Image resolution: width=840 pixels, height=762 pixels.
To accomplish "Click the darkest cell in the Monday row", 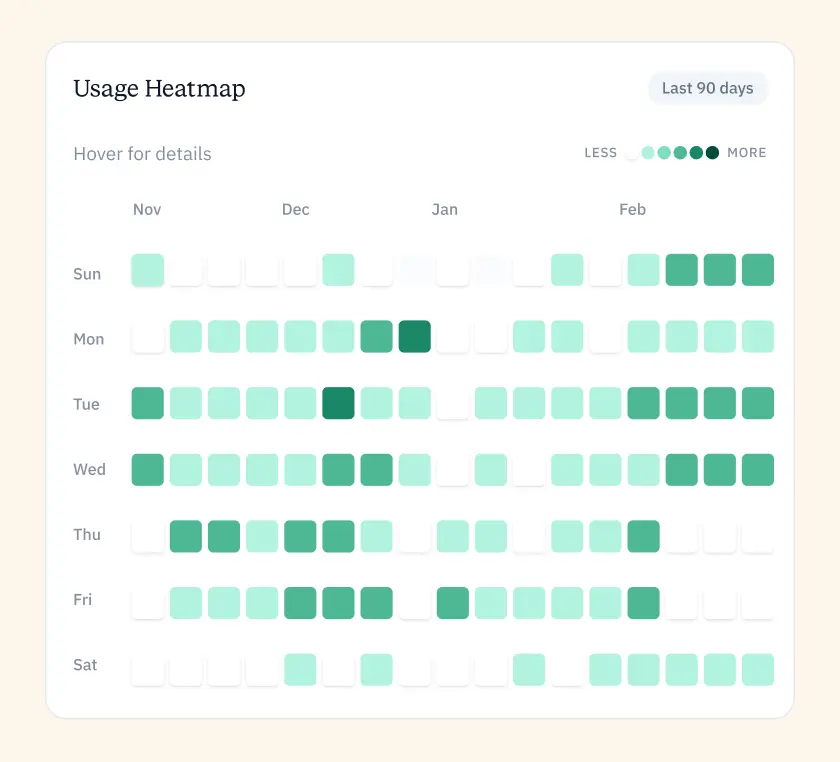I will click(x=415, y=337).
